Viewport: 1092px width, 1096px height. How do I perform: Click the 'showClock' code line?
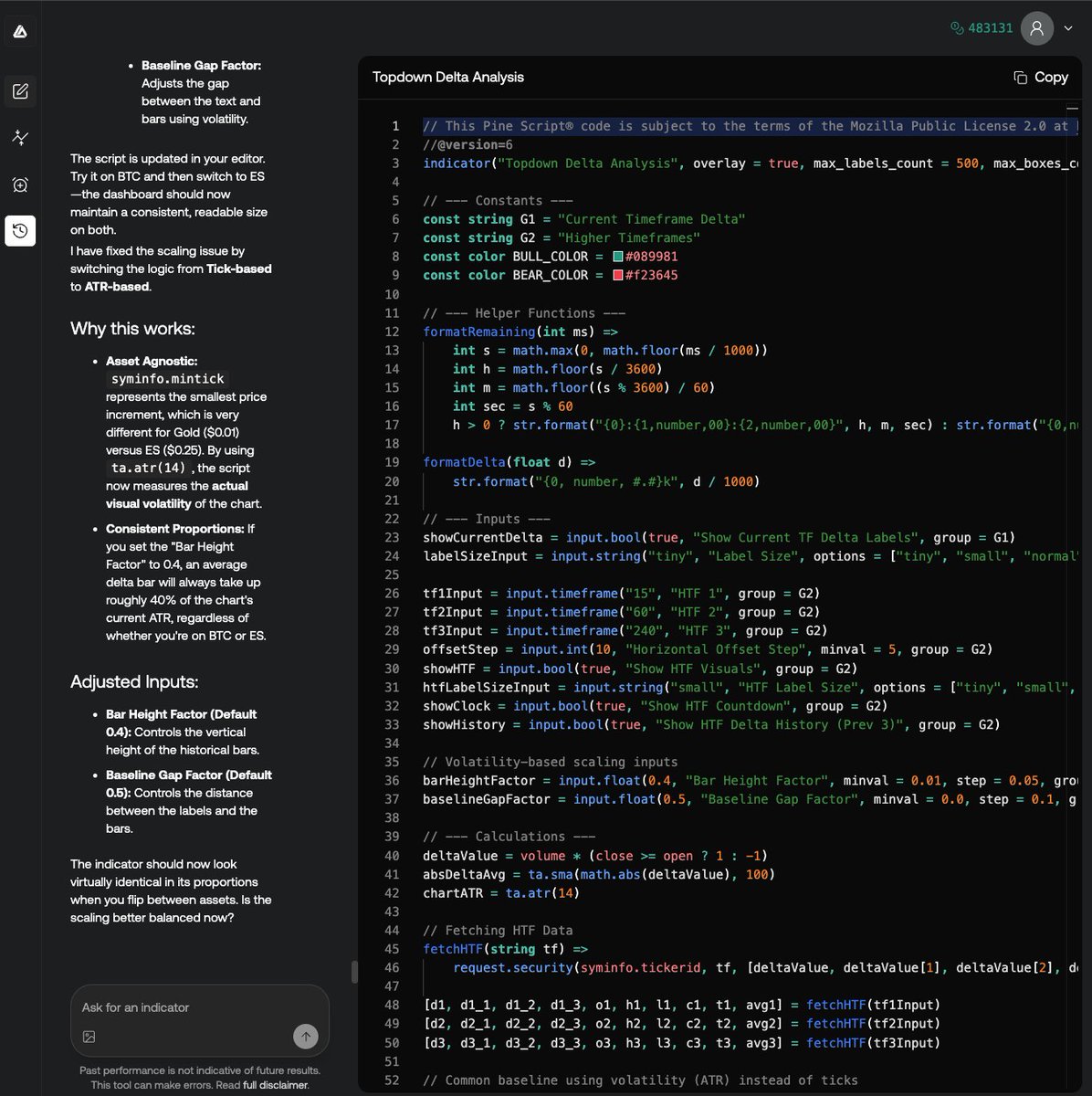click(656, 706)
